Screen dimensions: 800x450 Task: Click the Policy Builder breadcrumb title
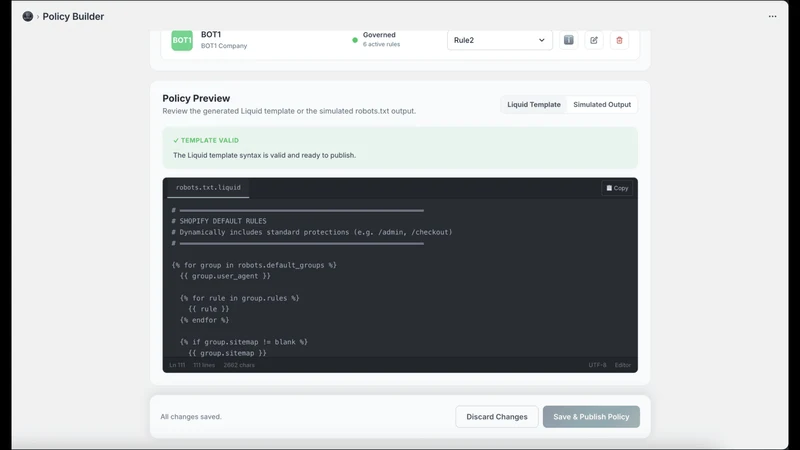click(73, 16)
